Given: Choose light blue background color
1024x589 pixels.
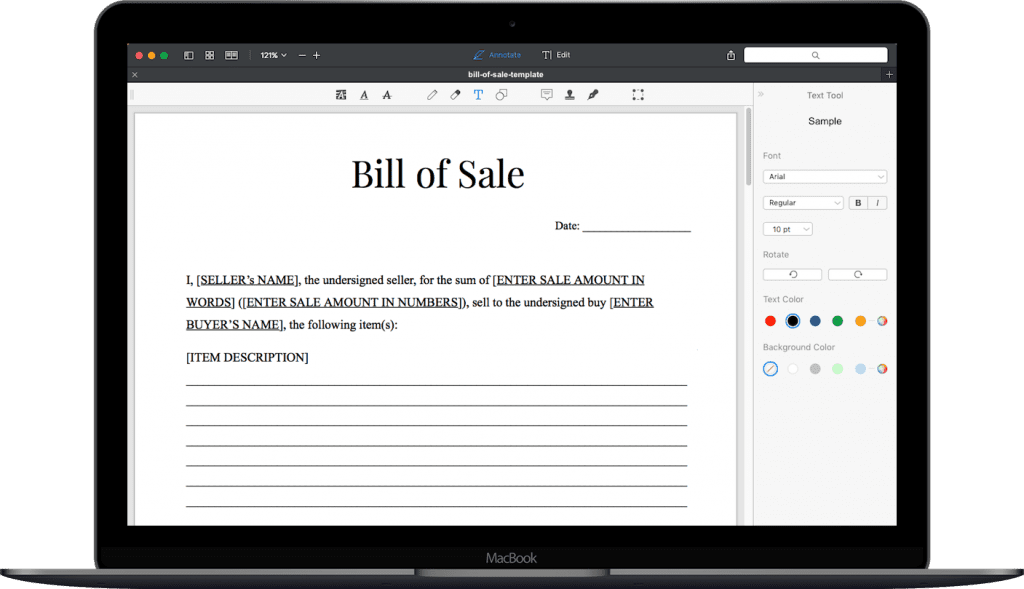Looking at the screenshot, I should click(861, 369).
